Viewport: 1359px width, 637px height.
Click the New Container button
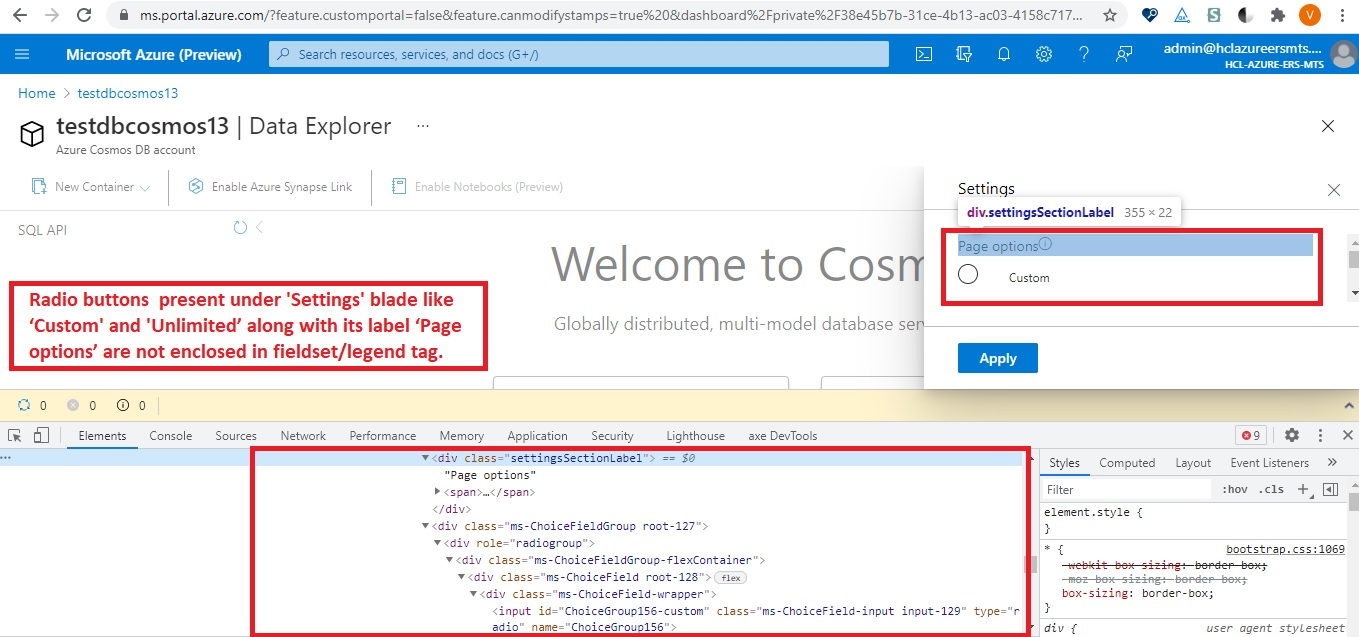(91, 187)
